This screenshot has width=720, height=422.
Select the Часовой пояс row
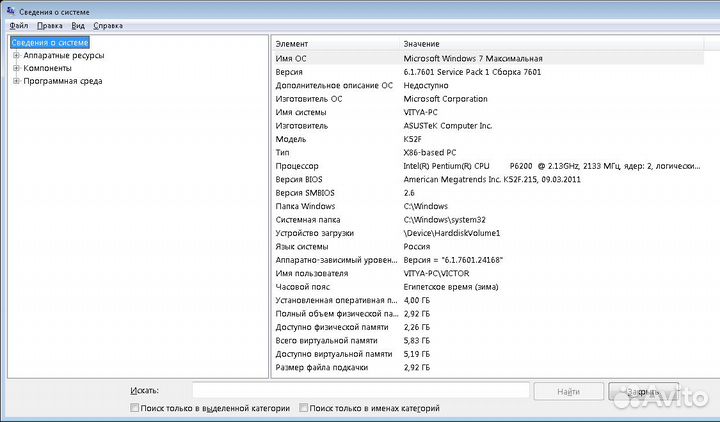[488, 287]
